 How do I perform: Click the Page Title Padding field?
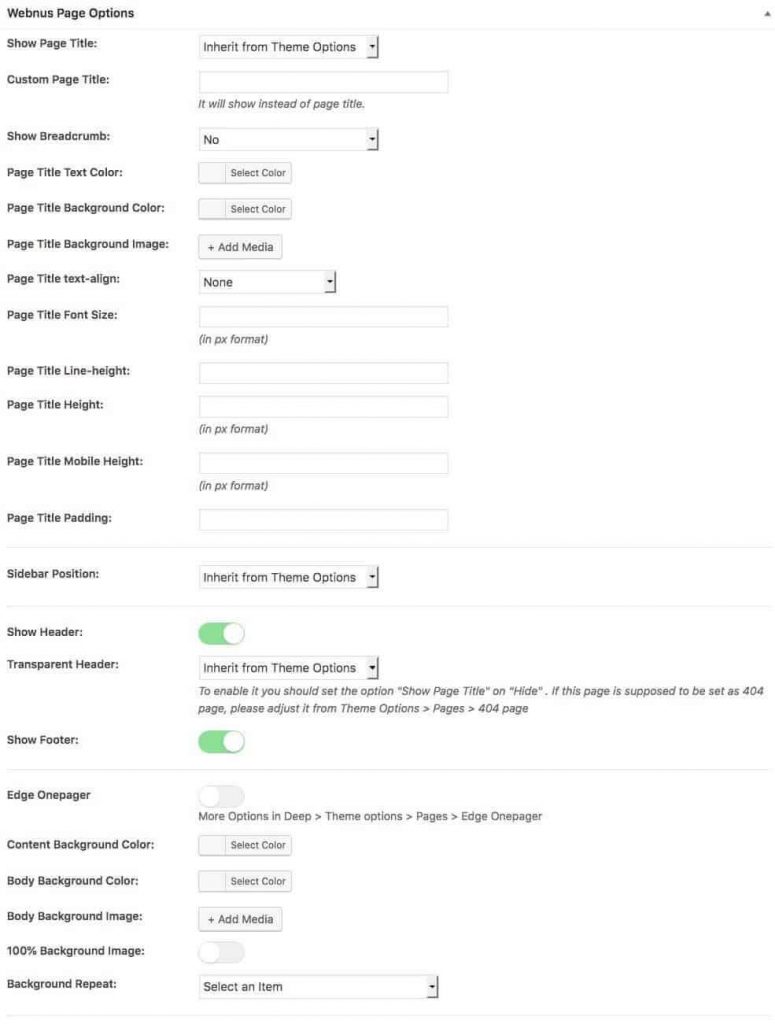point(323,520)
